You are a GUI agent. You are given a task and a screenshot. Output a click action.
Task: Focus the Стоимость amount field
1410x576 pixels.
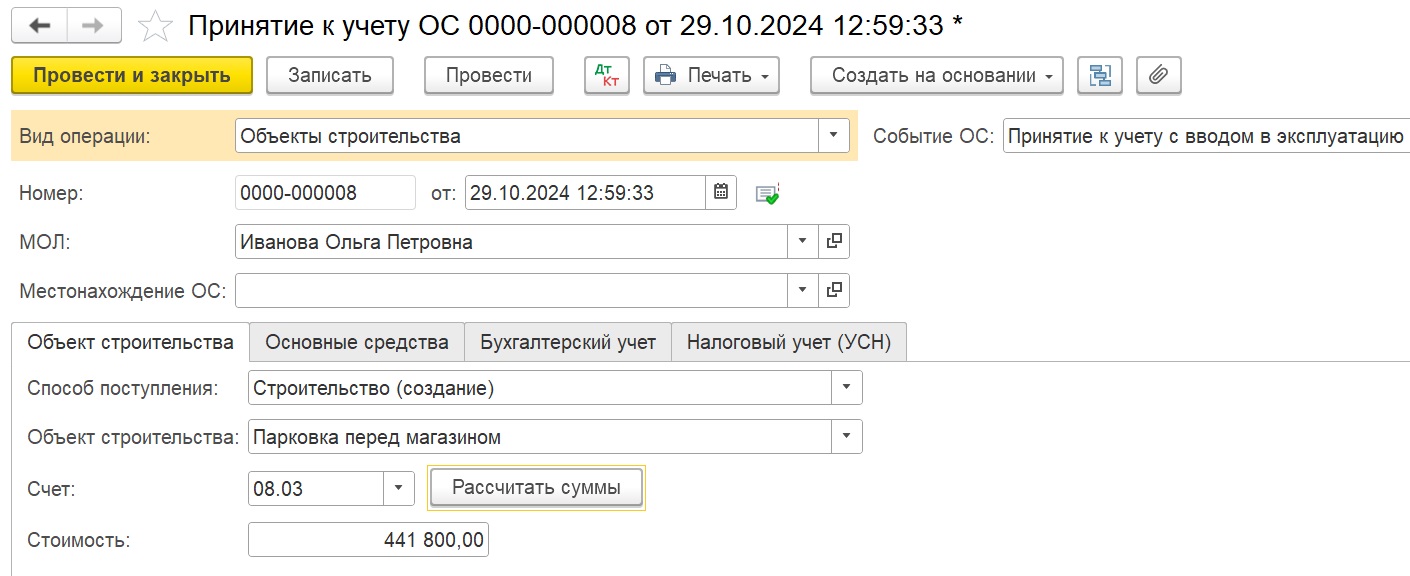[368, 540]
